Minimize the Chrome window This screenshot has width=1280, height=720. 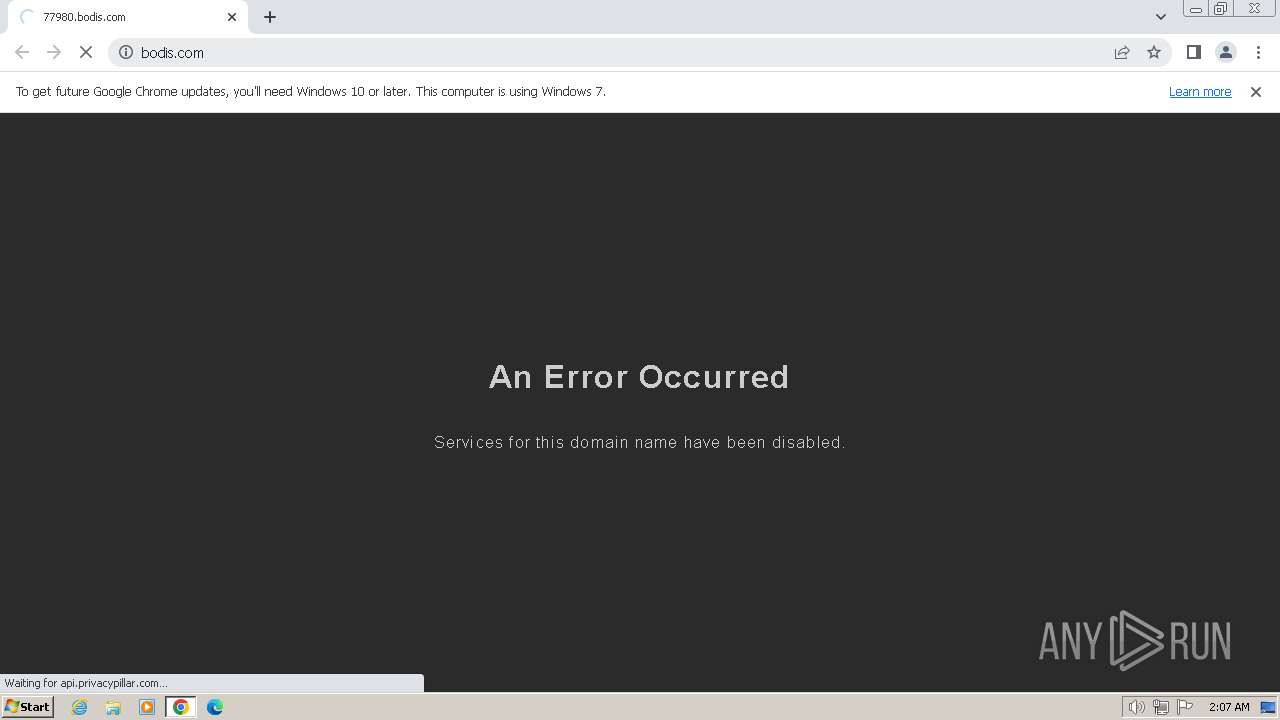1195,9
